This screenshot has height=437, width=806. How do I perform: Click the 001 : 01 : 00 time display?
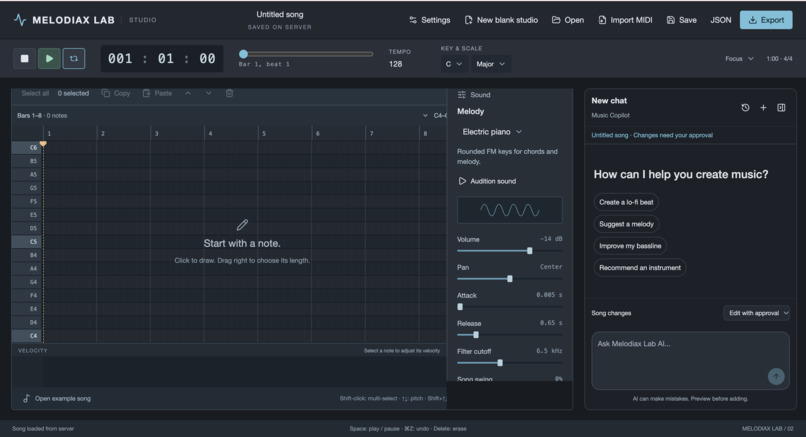(x=161, y=59)
